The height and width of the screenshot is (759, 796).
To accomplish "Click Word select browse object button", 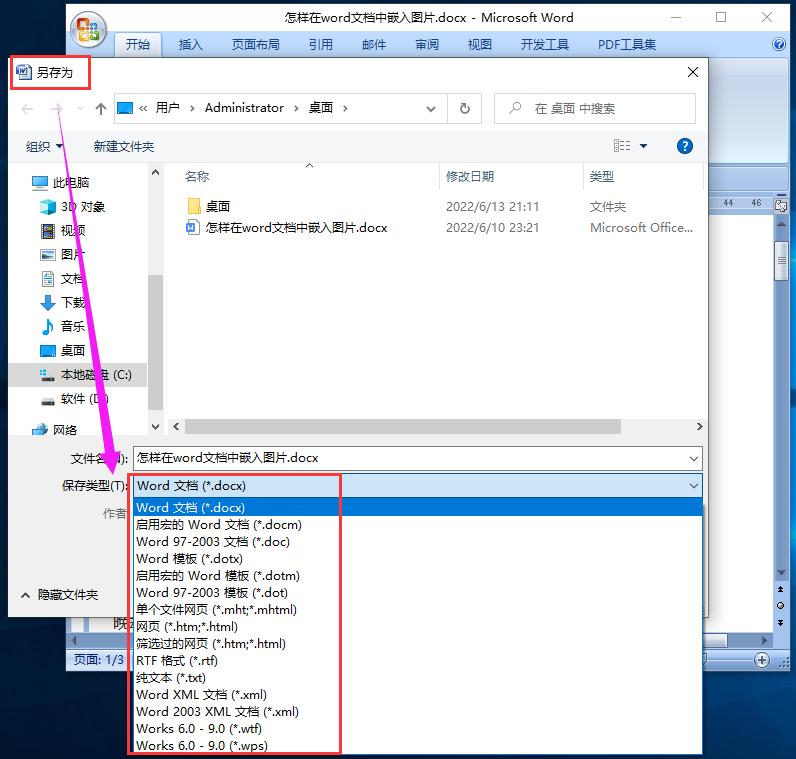I will (780, 605).
